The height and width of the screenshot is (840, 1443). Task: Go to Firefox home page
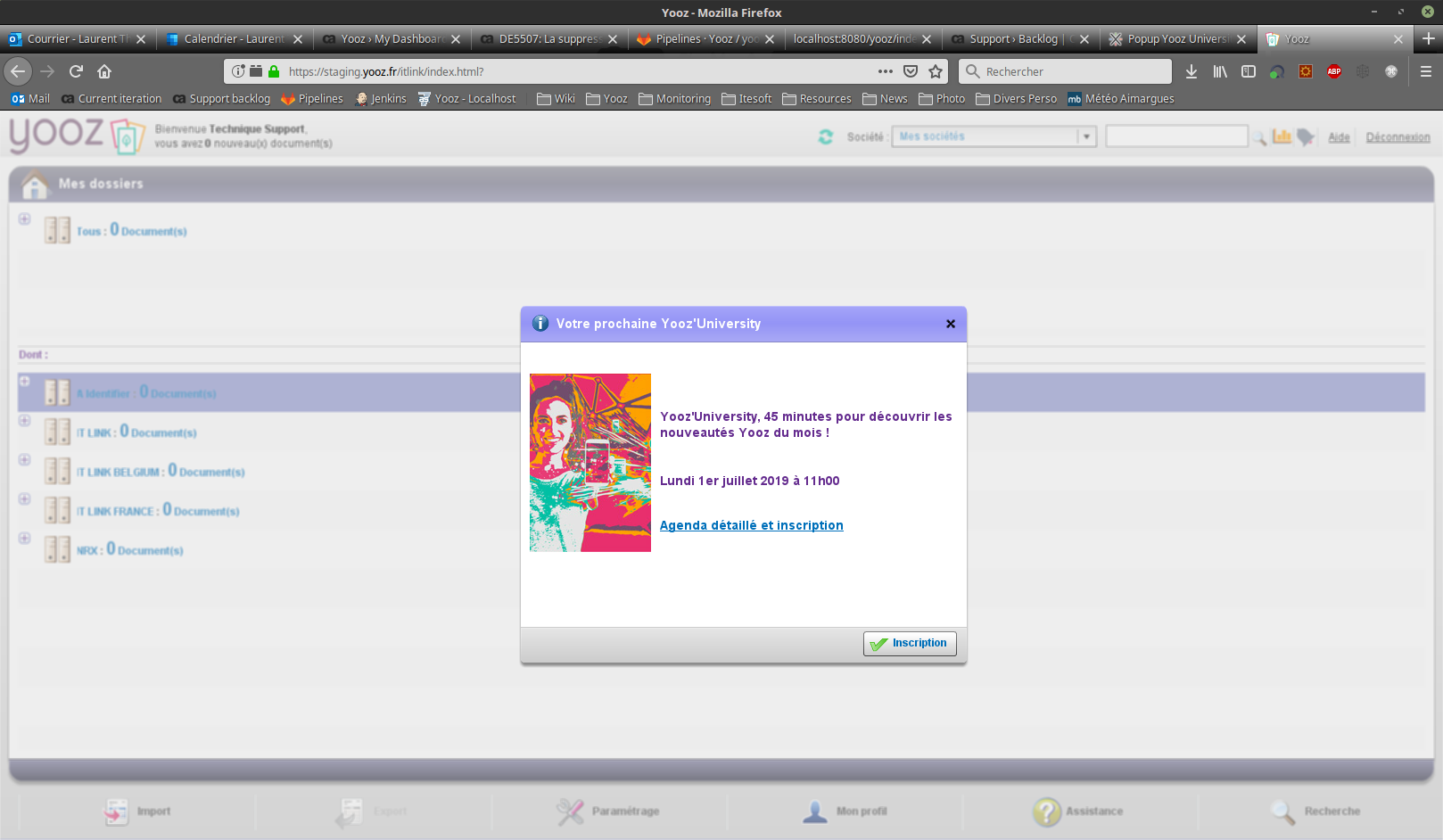pyautogui.click(x=104, y=71)
